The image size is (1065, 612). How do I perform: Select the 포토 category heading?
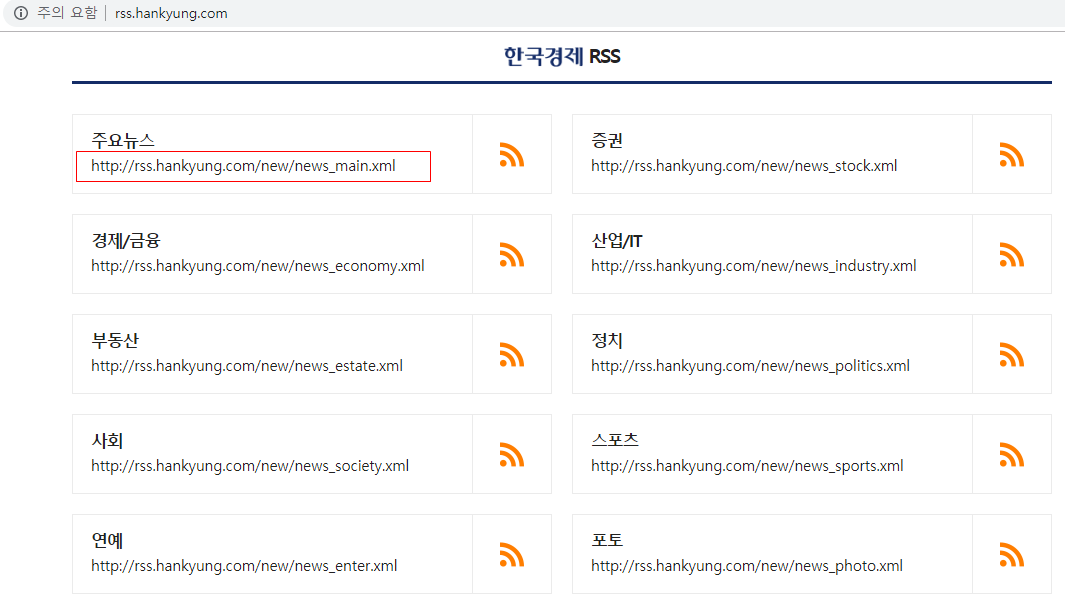(x=607, y=540)
